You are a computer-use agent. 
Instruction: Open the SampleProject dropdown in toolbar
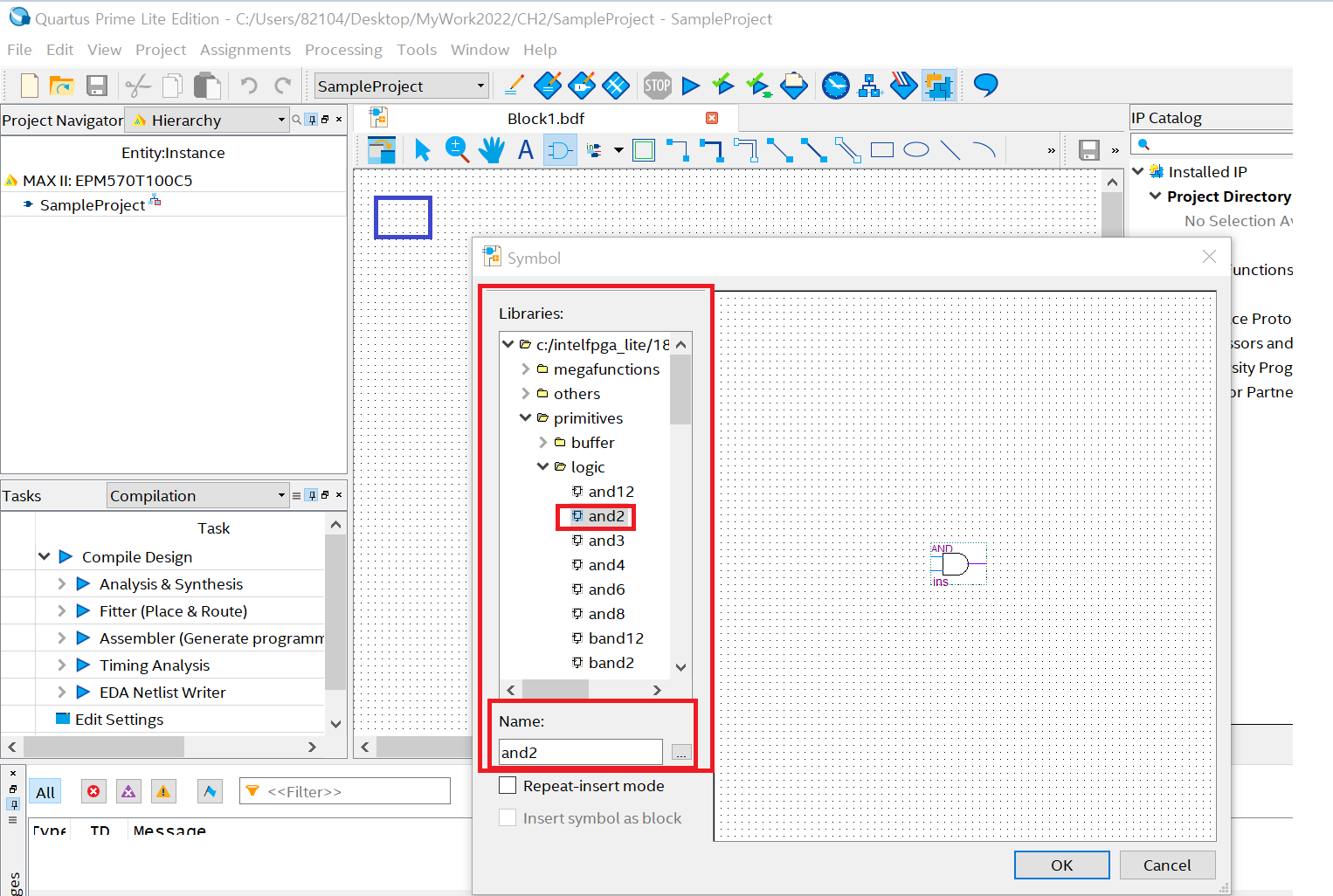tap(401, 86)
